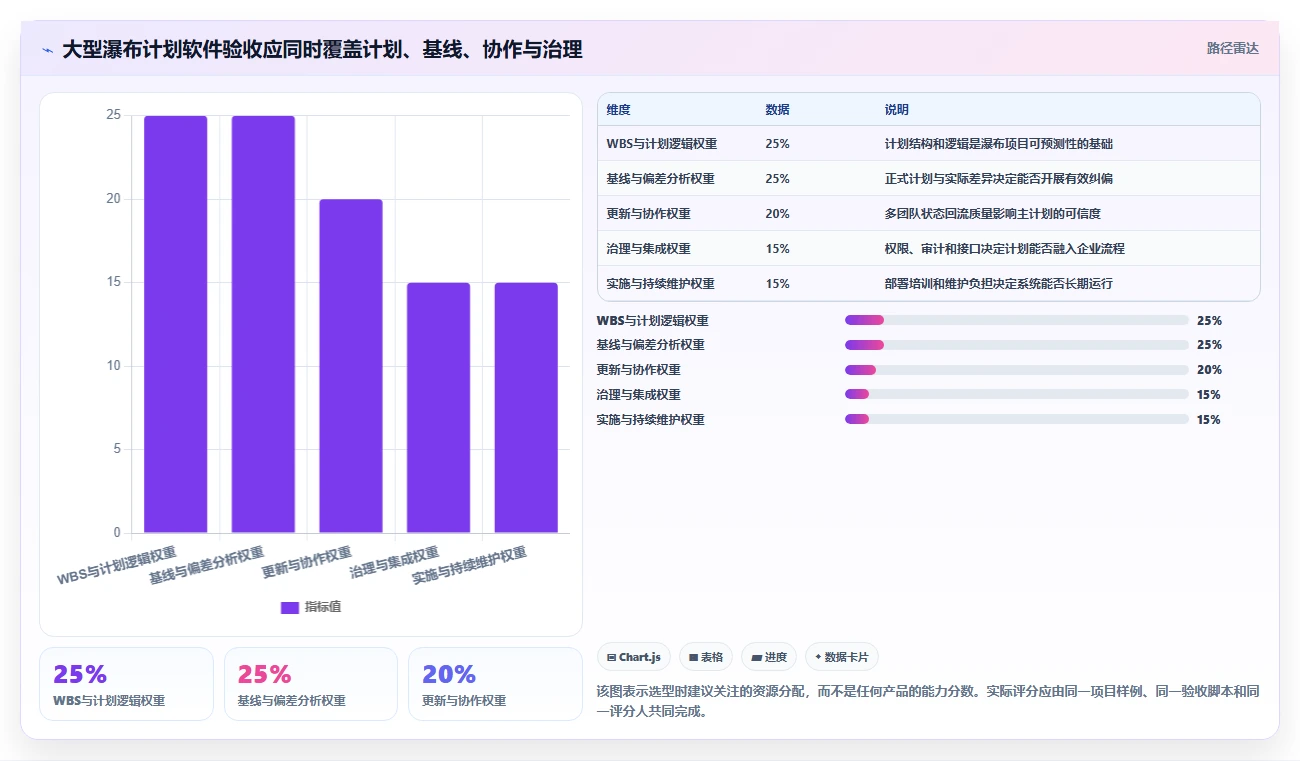This screenshot has height=761, width=1300.
Task: Select the Chart.js tag chip
Action: click(x=634, y=657)
